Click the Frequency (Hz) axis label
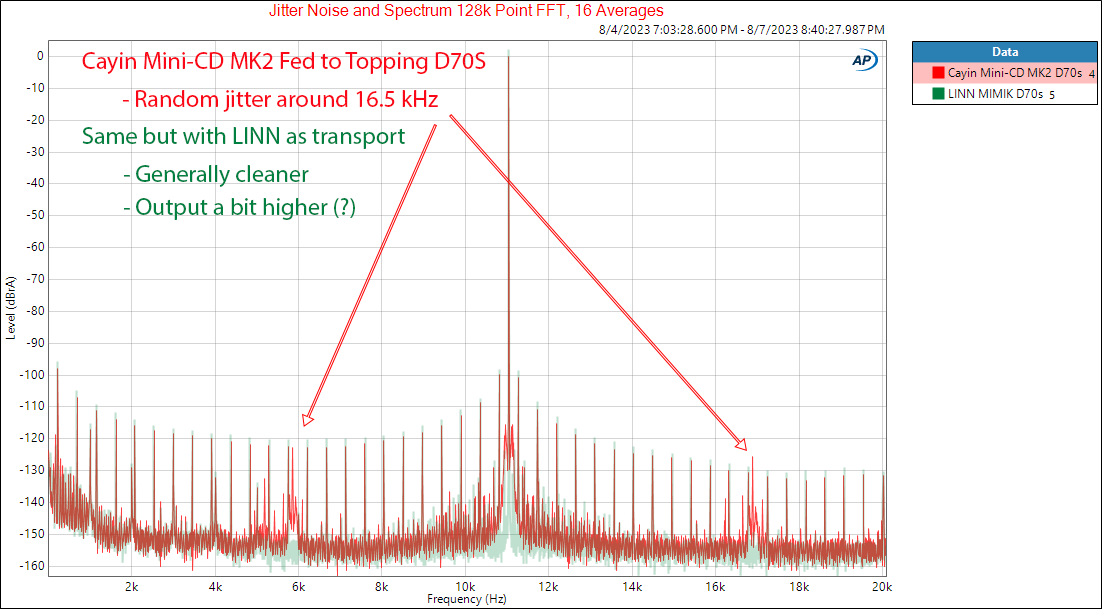Viewport: 1102px width, 609px height. pos(467,599)
